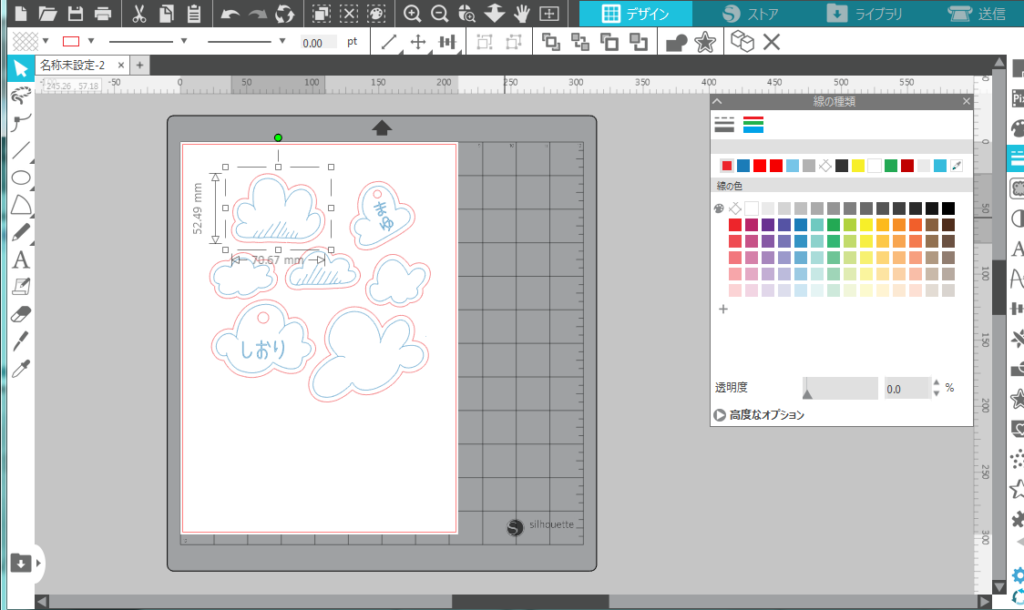
Task: Select the Knife tool
Action: (x=21, y=342)
